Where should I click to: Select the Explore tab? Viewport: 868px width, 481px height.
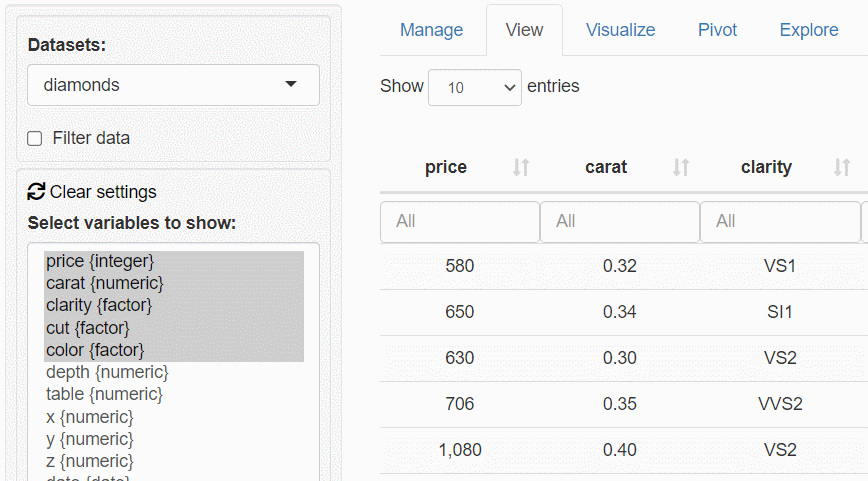click(x=808, y=30)
